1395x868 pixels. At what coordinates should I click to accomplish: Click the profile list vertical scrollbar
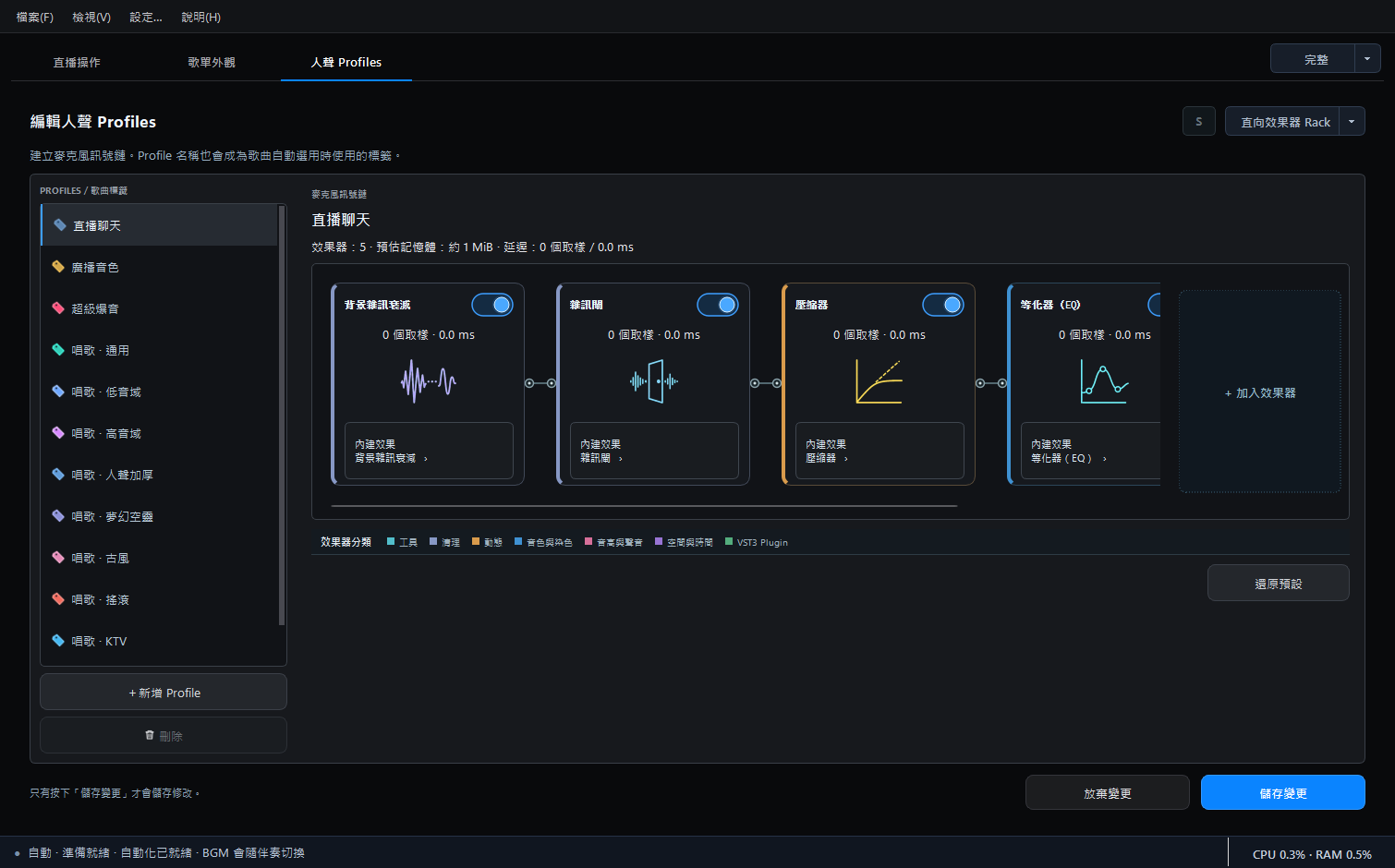[x=281, y=416]
